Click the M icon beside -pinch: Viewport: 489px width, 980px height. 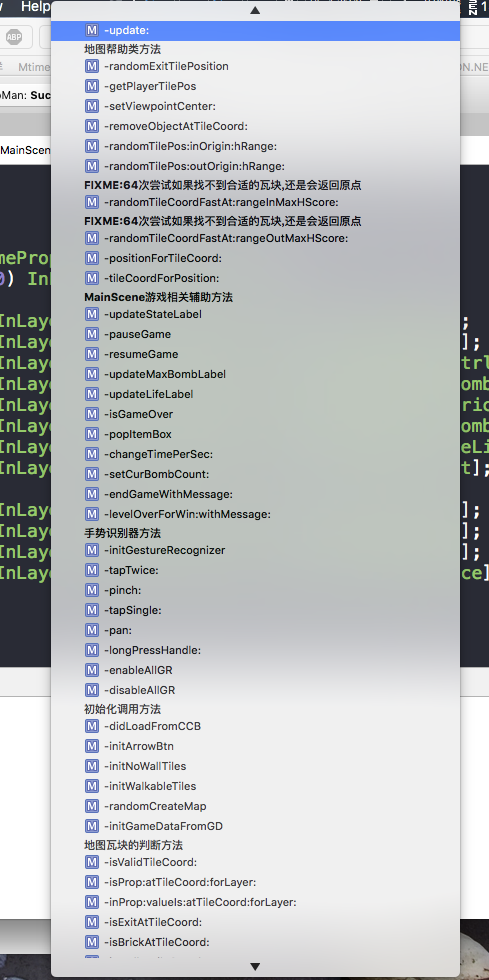click(x=92, y=591)
